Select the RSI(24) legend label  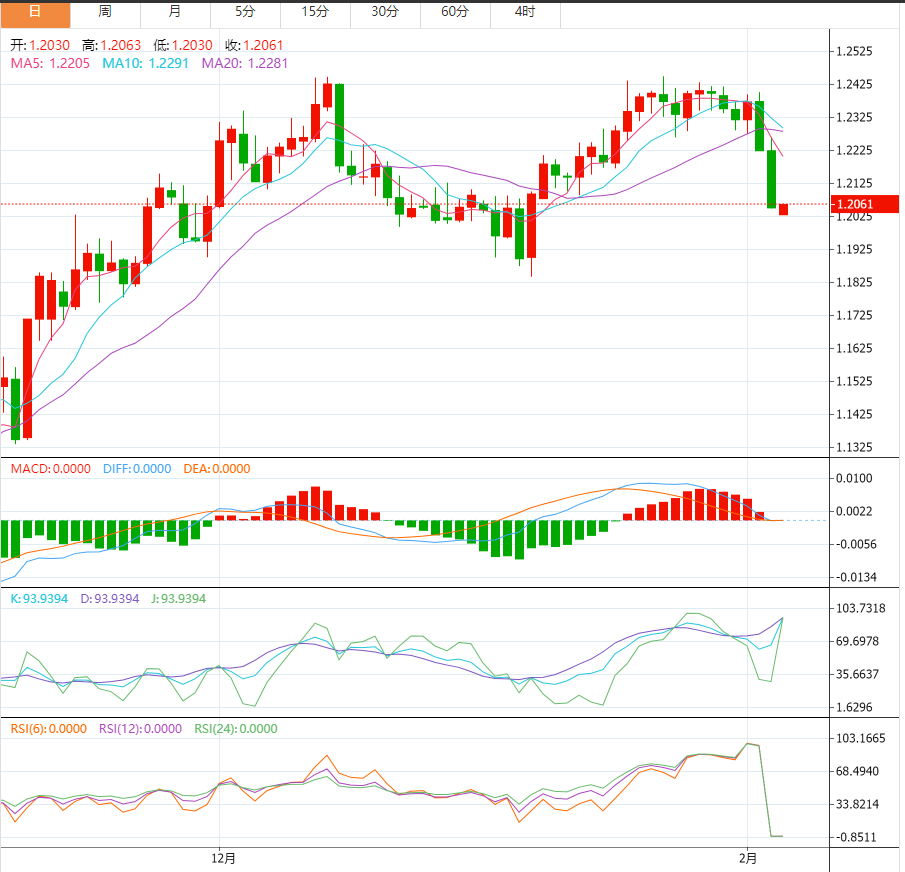(x=236, y=729)
